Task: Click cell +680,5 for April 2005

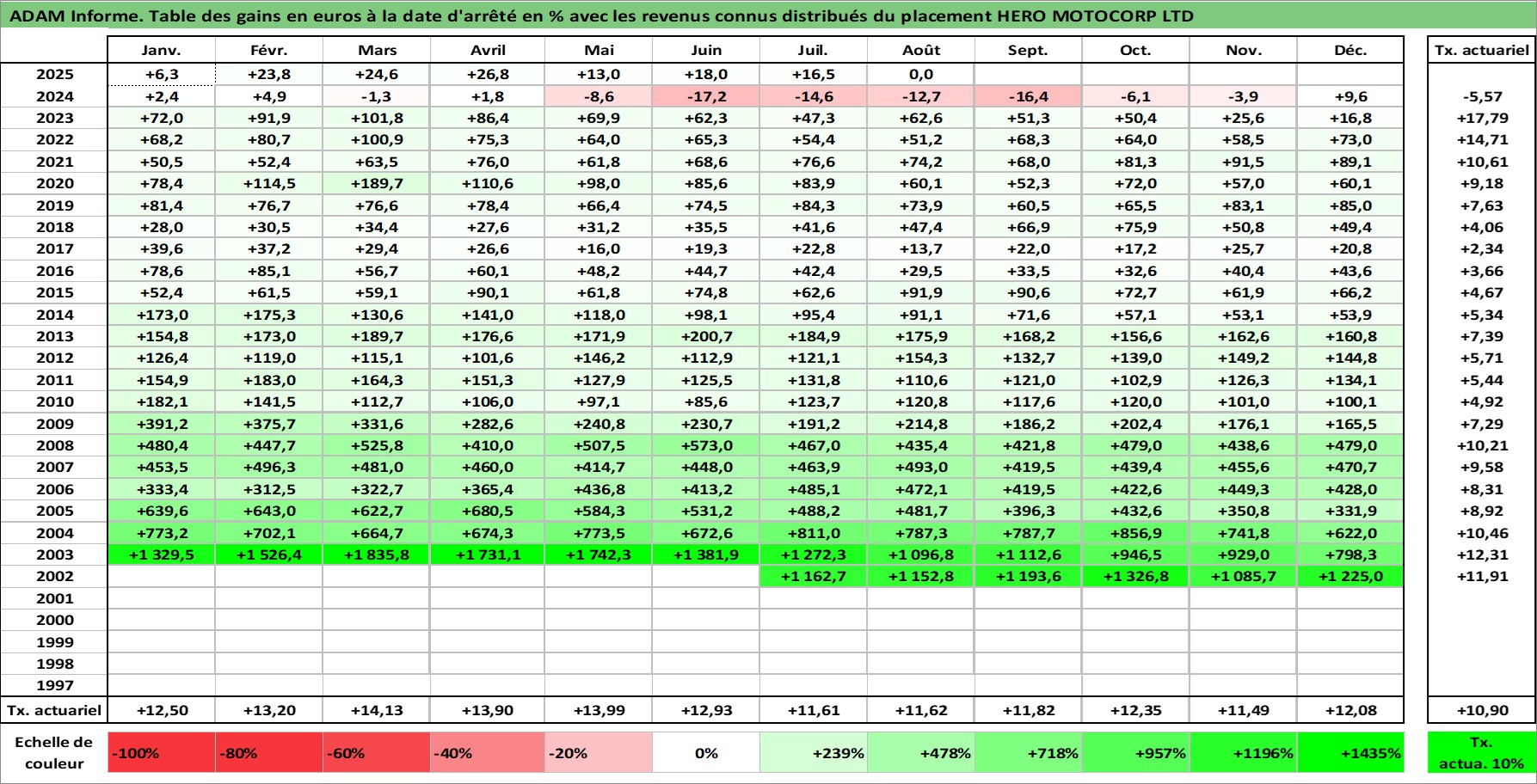Action: (x=488, y=511)
